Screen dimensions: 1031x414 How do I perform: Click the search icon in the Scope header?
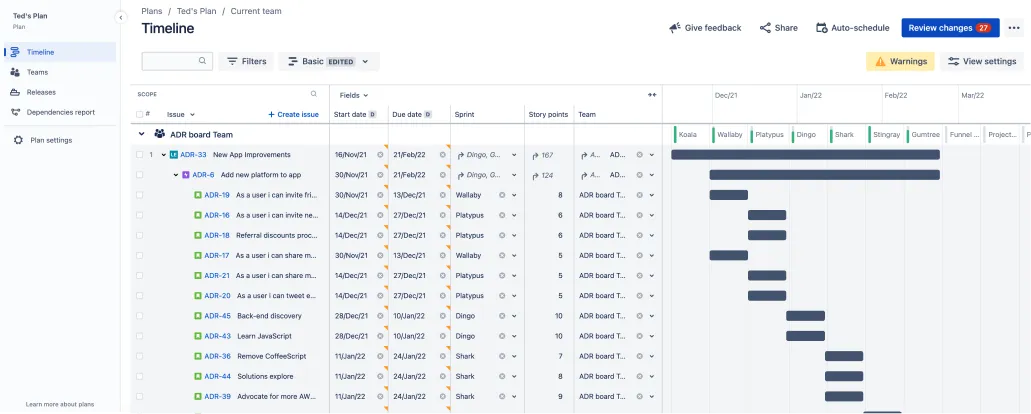(x=314, y=94)
